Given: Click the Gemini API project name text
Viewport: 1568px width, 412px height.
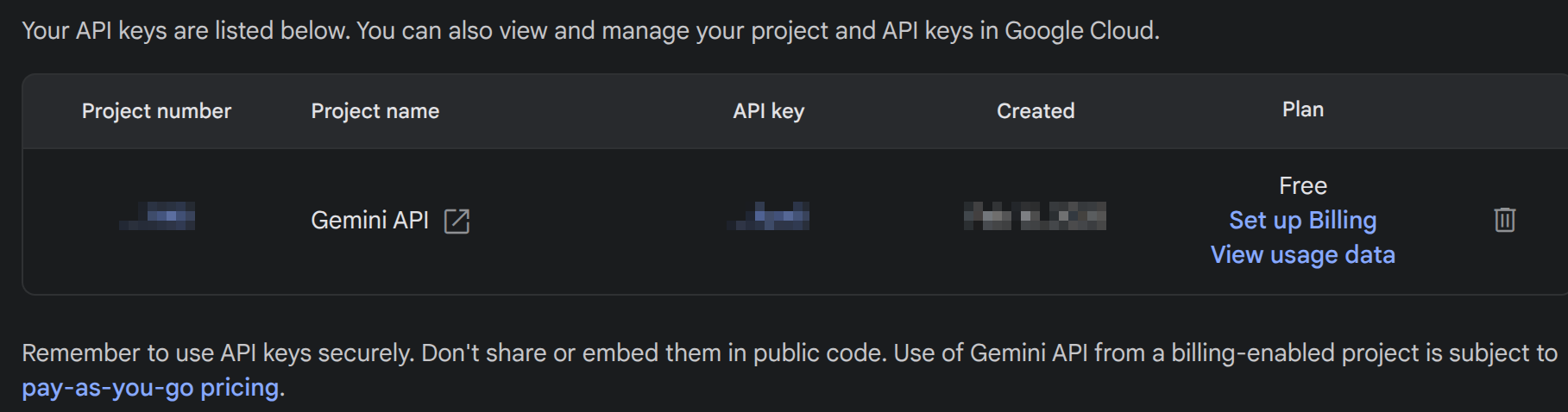Looking at the screenshot, I should coord(369,221).
